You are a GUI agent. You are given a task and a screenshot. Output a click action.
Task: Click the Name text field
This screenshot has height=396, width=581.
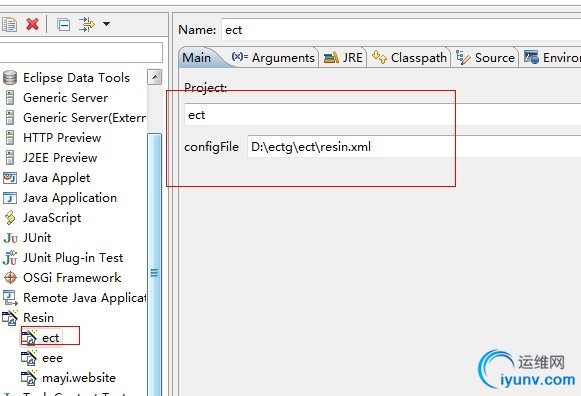point(401,30)
